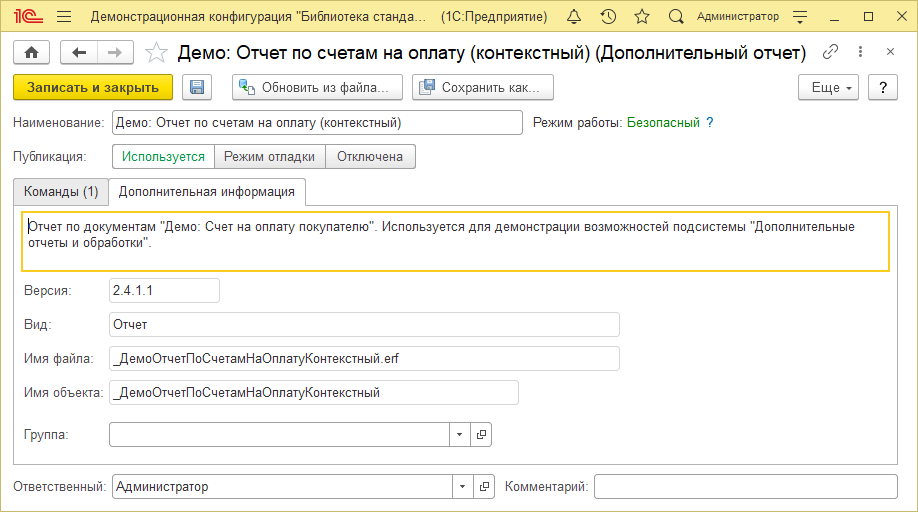Viewport: 918px width, 512px height.
Task: Focus the Комментарий input field
Action: coord(746,486)
